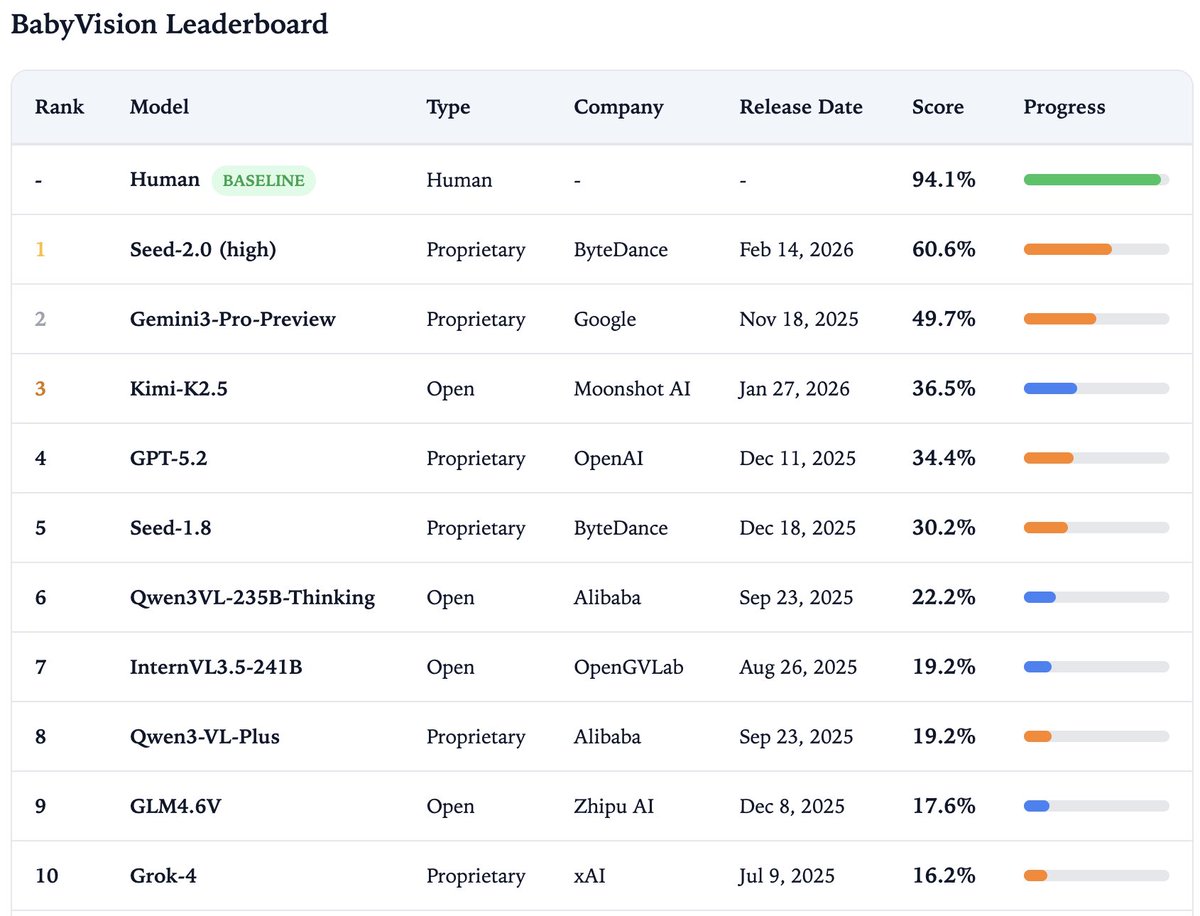Screen dimensions: 1200x916
Task: Open the Kimi-K2.5 model entry
Action: (x=179, y=389)
